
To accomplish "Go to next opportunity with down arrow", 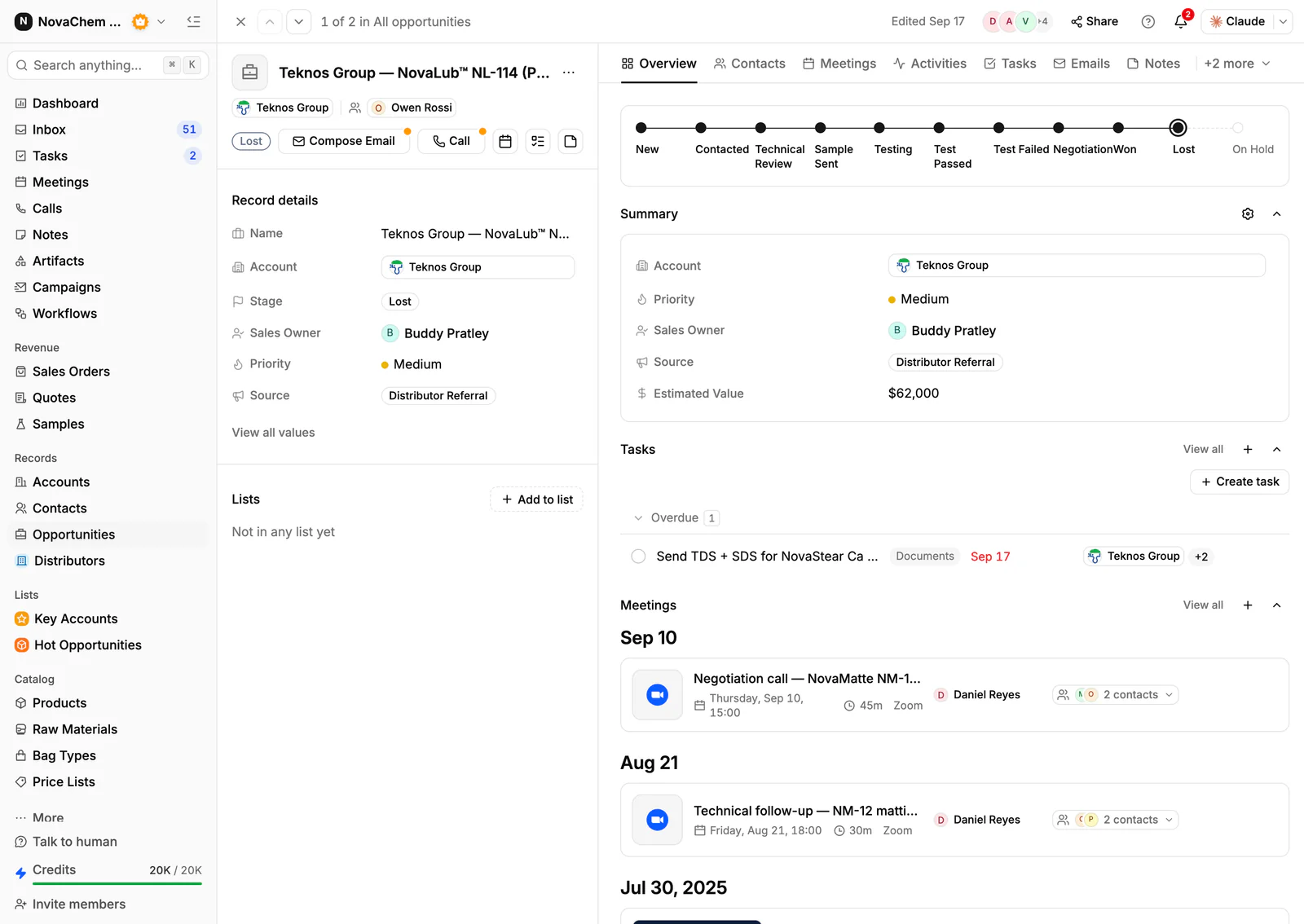I will 299,22.
